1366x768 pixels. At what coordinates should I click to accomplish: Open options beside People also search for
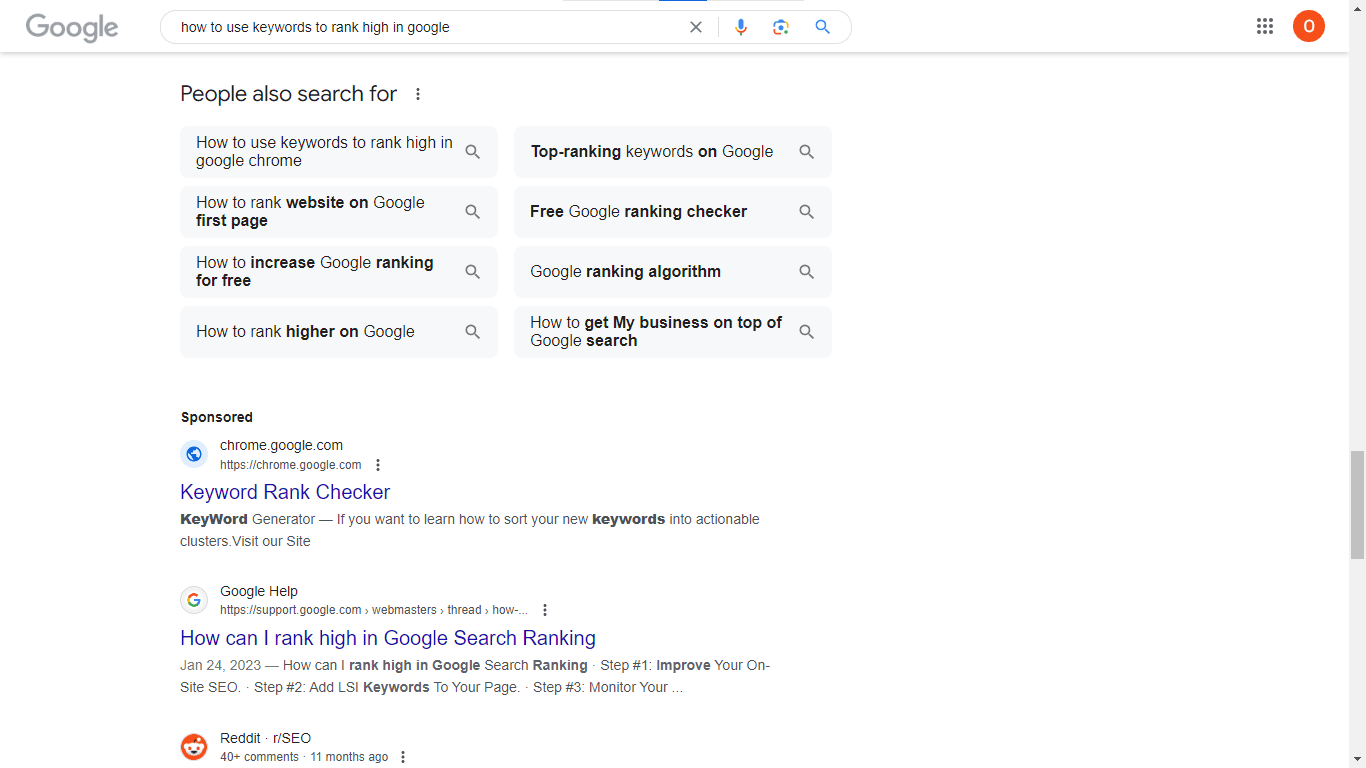tap(418, 94)
